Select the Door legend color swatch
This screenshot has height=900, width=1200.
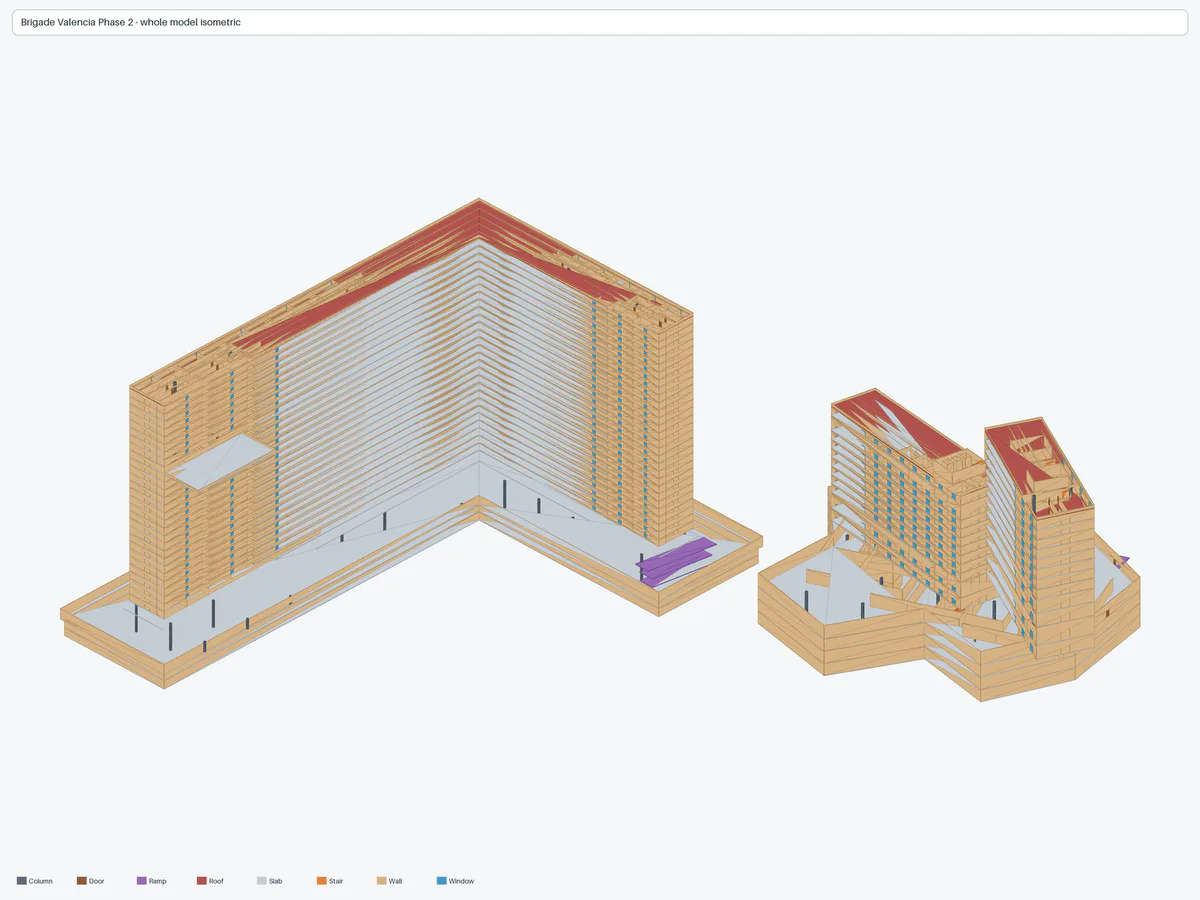point(82,881)
